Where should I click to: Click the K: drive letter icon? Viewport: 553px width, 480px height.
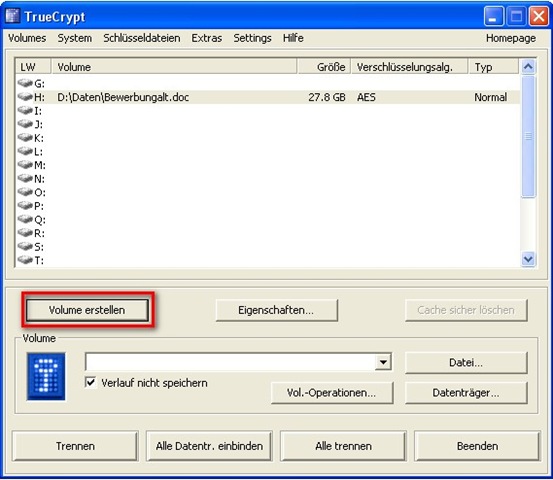[x=25, y=138]
